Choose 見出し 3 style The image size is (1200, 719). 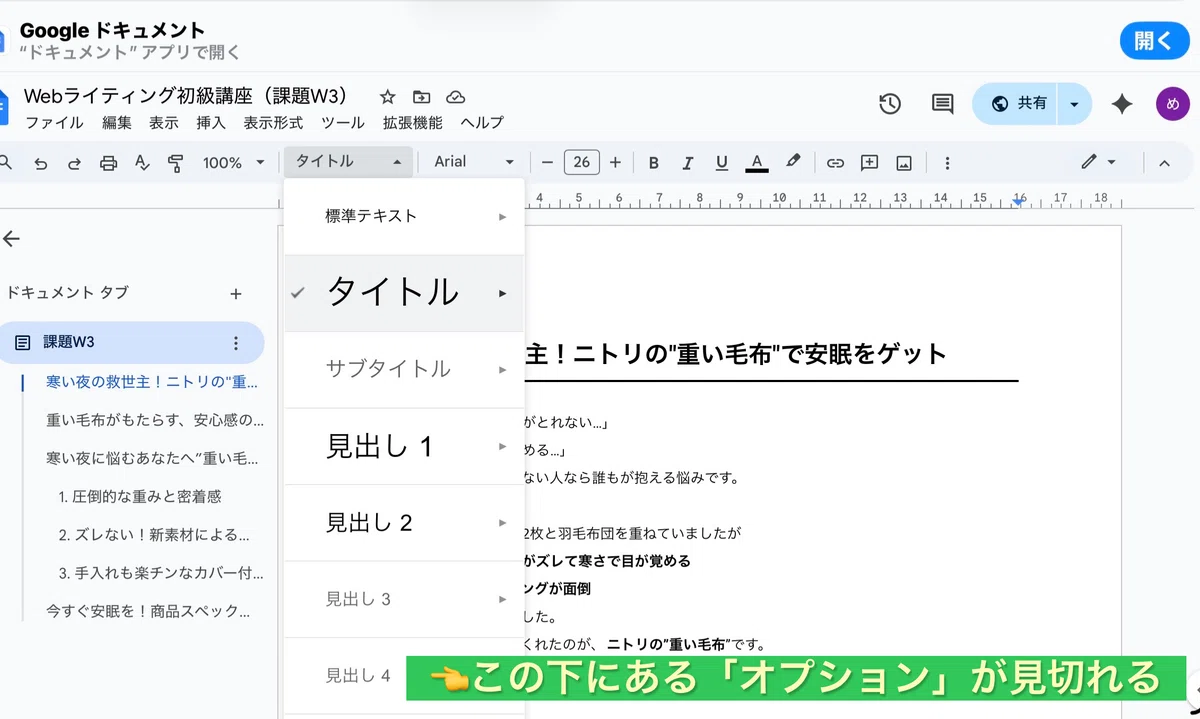pyautogui.click(x=404, y=599)
